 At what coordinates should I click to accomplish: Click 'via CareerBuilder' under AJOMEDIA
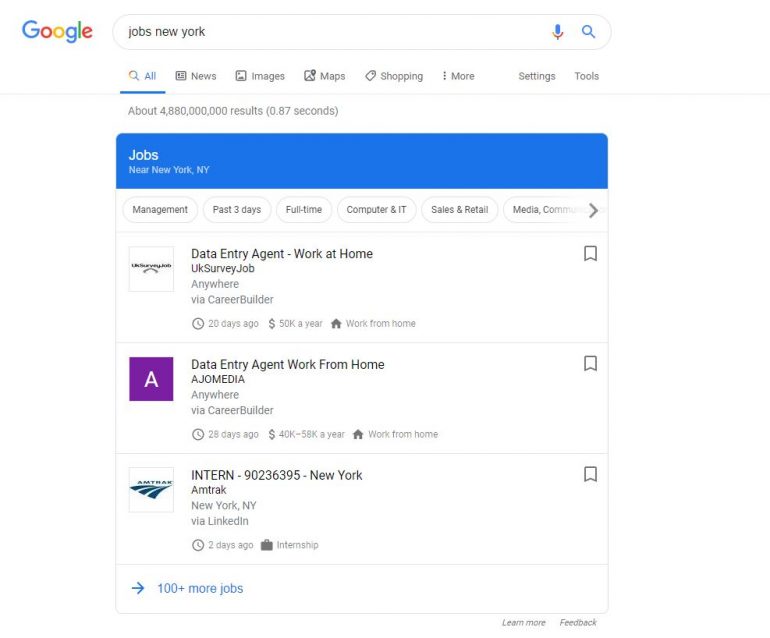tap(232, 410)
